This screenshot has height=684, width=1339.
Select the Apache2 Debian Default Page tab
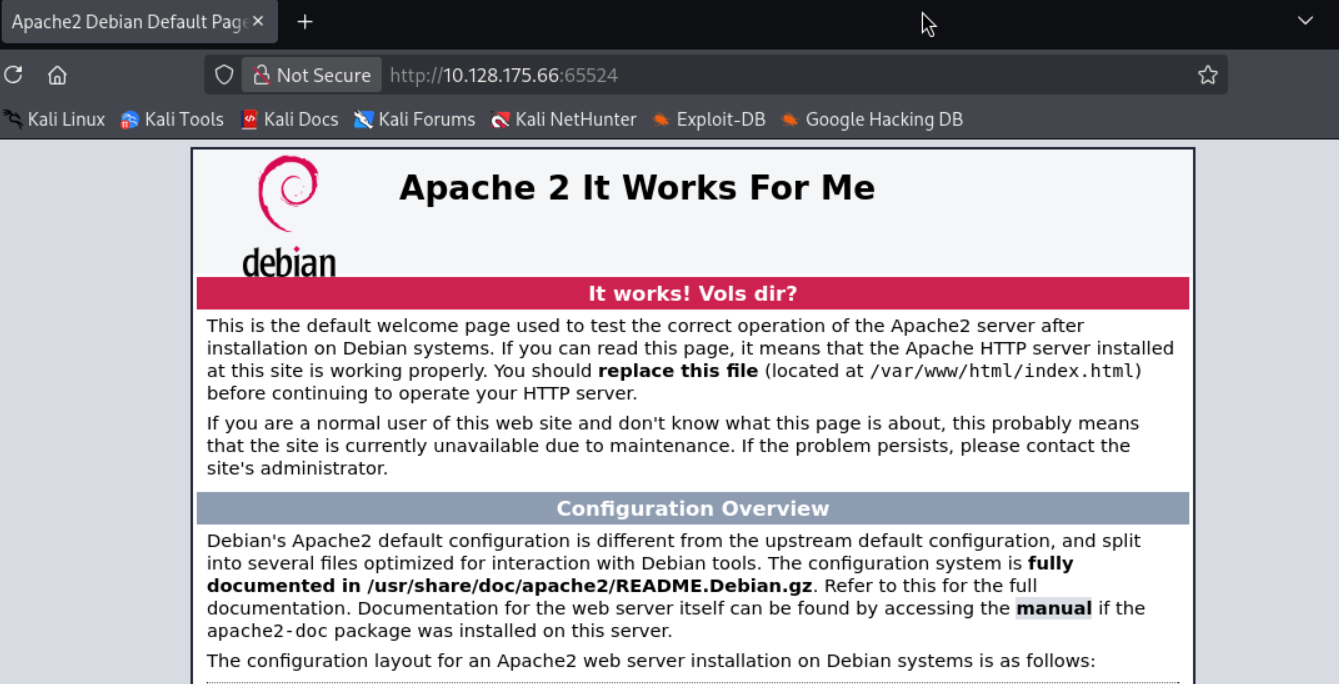[x=140, y=21]
